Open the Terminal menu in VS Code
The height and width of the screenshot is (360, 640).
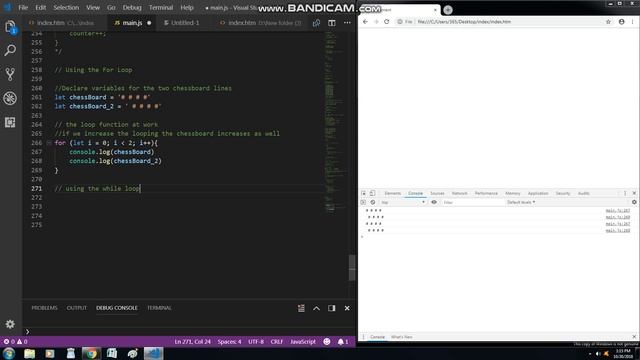tap(161, 7)
